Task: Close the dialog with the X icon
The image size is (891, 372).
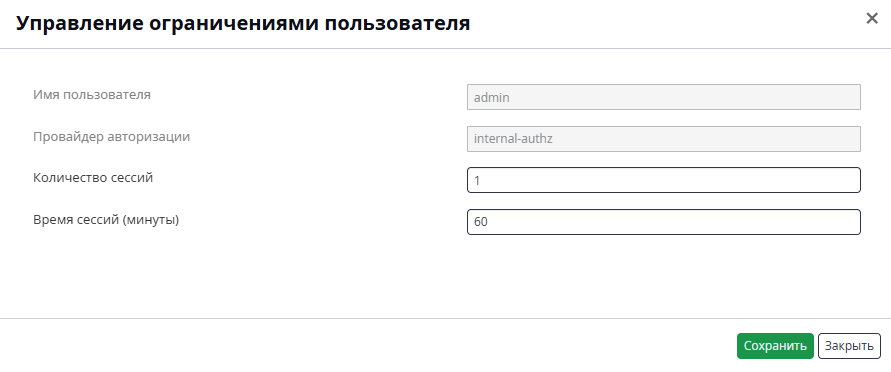Action: 872,19
